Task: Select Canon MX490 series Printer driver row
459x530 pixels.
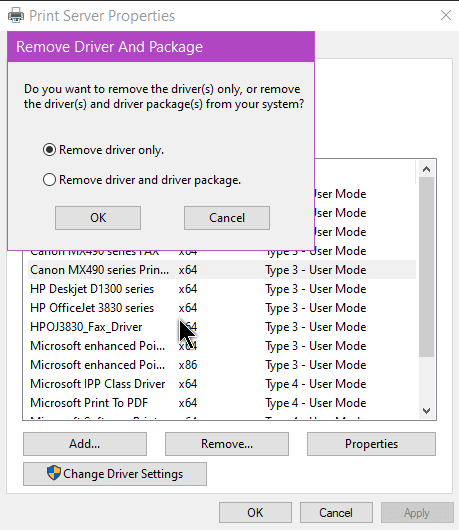Action: point(222,270)
